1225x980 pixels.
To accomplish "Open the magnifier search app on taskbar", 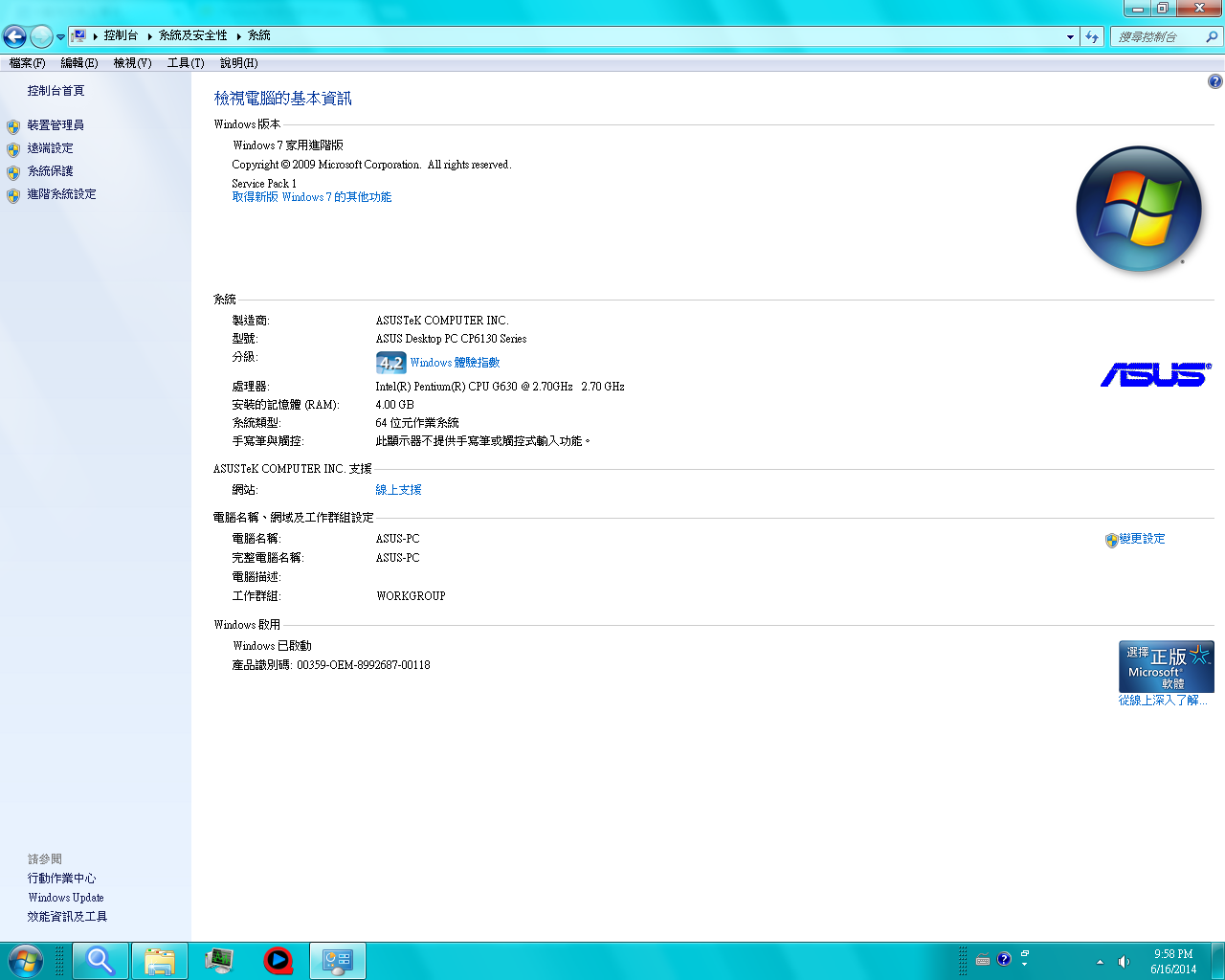I will coord(100,961).
